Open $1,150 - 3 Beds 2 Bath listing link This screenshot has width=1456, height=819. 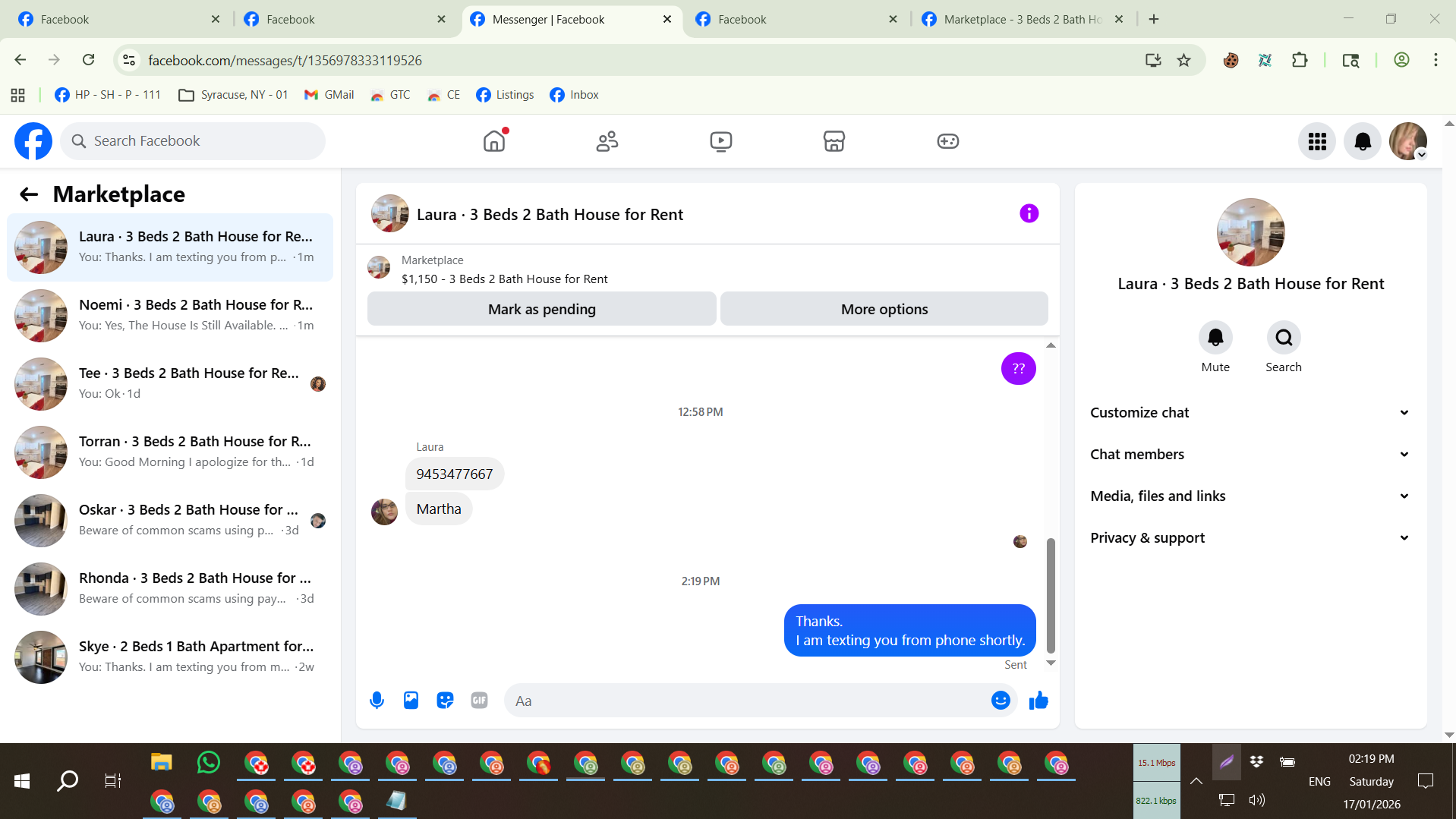504,279
